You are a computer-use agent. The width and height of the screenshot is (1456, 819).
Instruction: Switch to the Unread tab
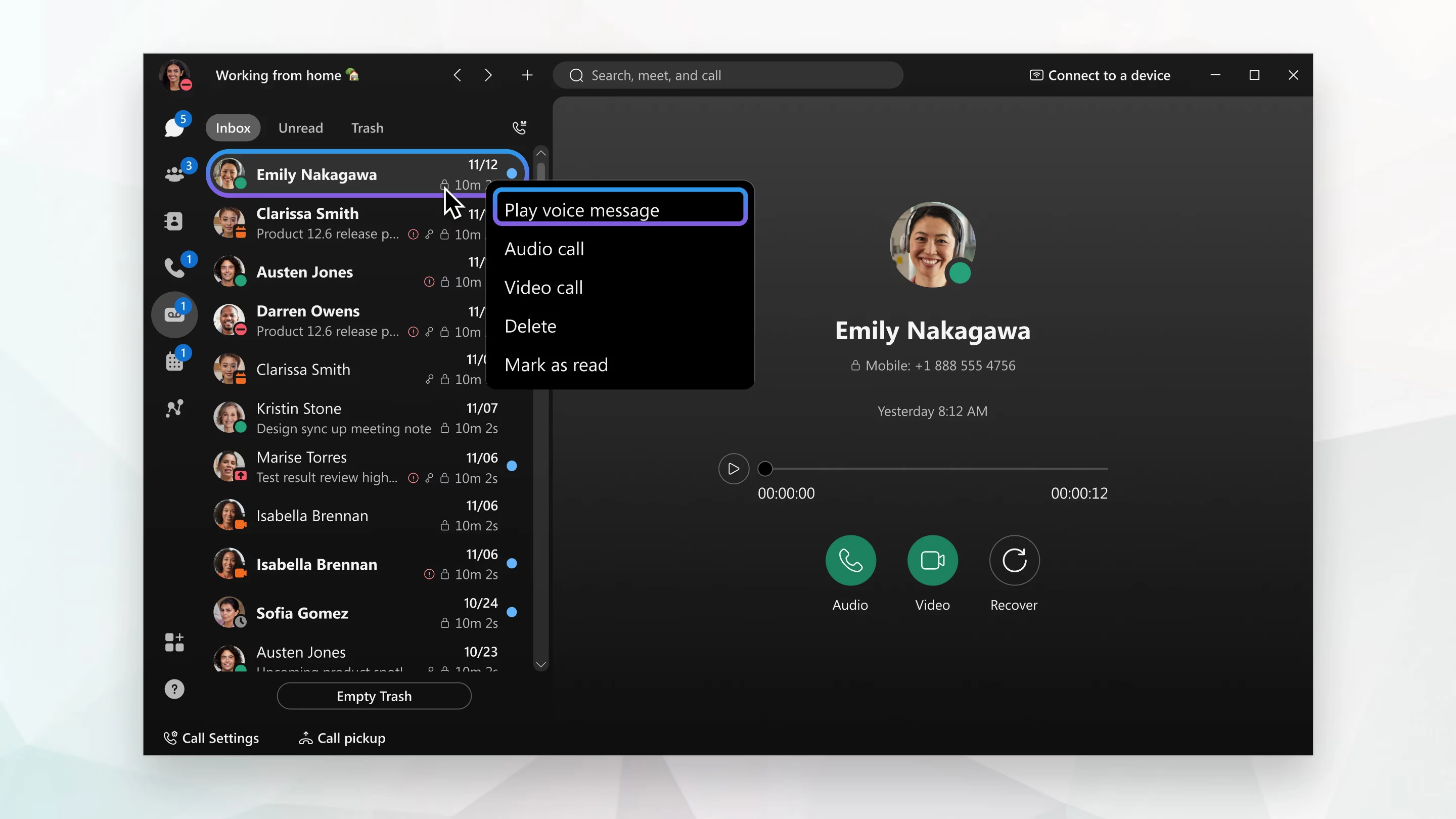pyautogui.click(x=300, y=128)
